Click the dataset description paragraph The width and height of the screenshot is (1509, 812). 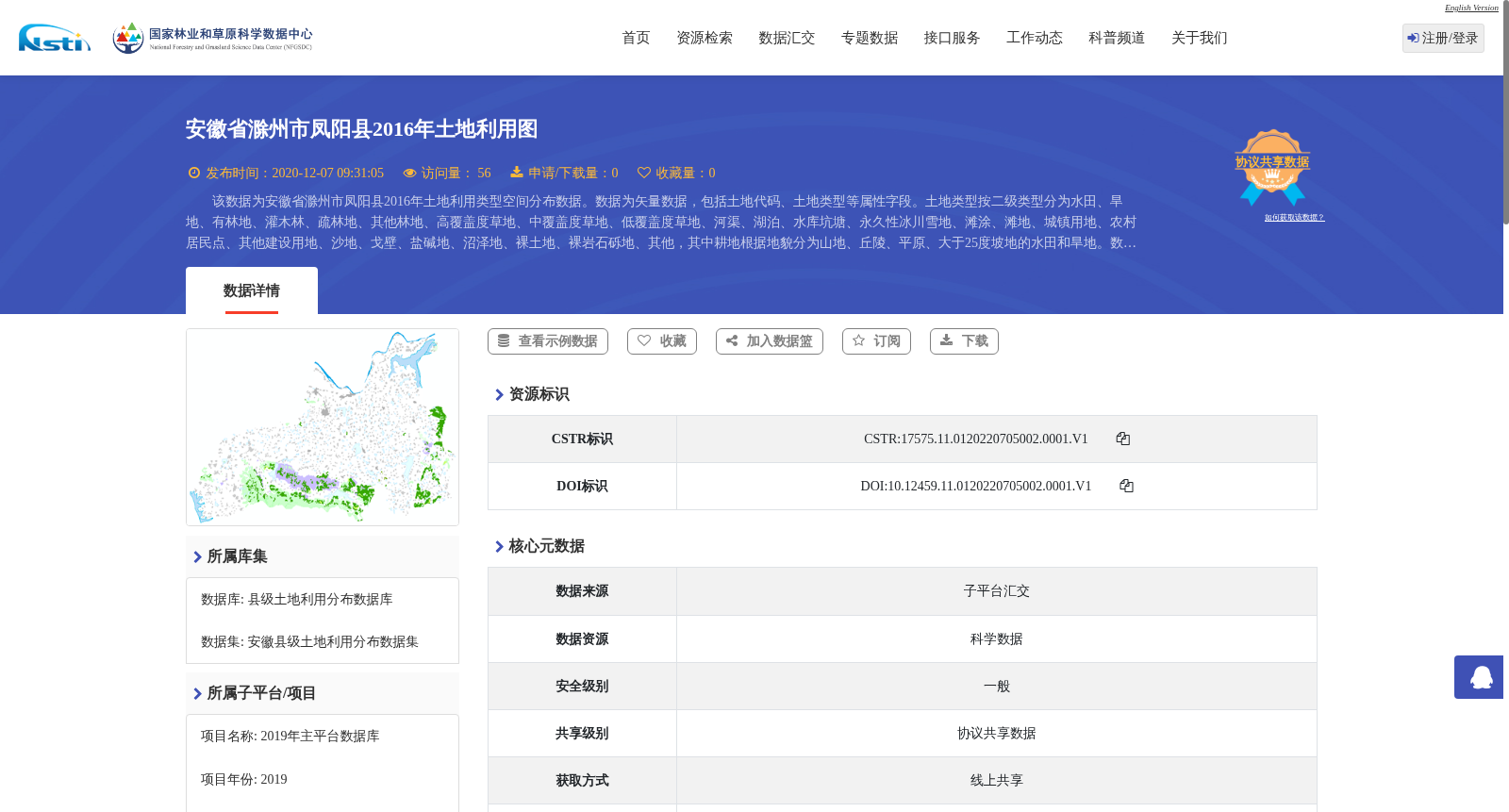[x=661, y=223]
